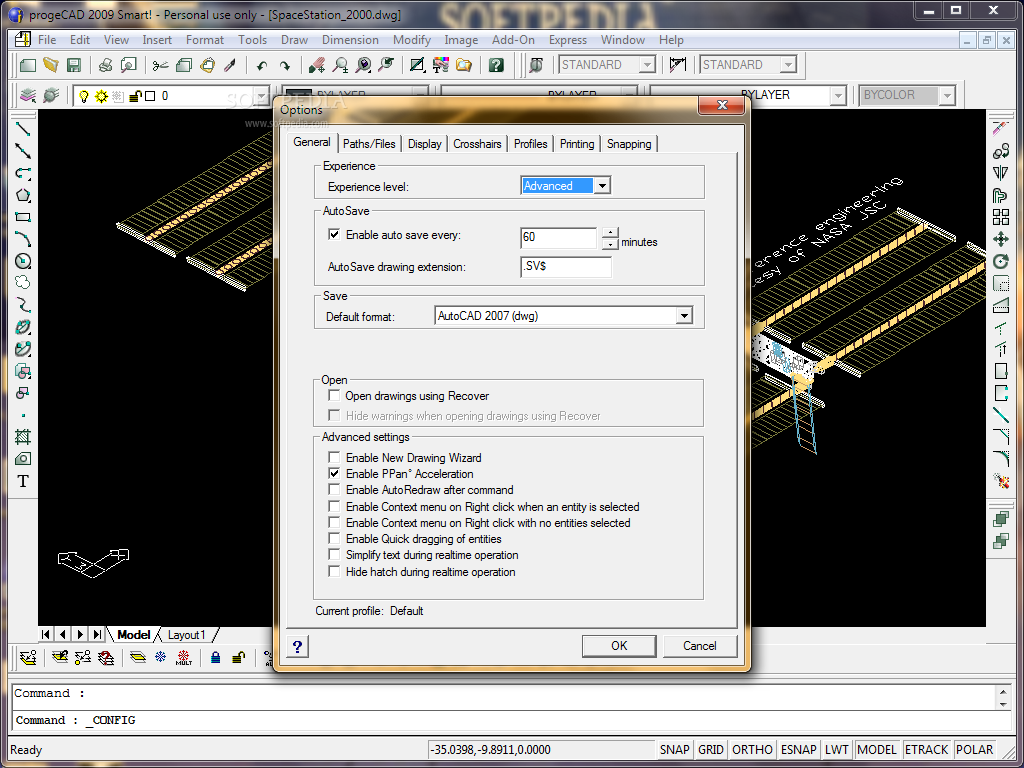Select the Circle draw tool
Image resolution: width=1024 pixels, height=768 pixels.
pyautogui.click(x=23, y=261)
